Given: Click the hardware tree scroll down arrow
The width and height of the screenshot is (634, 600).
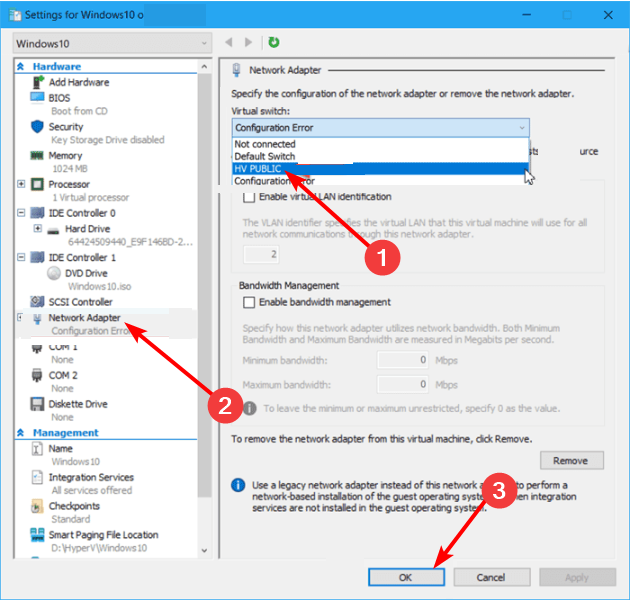Looking at the screenshot, I should click(204, 550).
